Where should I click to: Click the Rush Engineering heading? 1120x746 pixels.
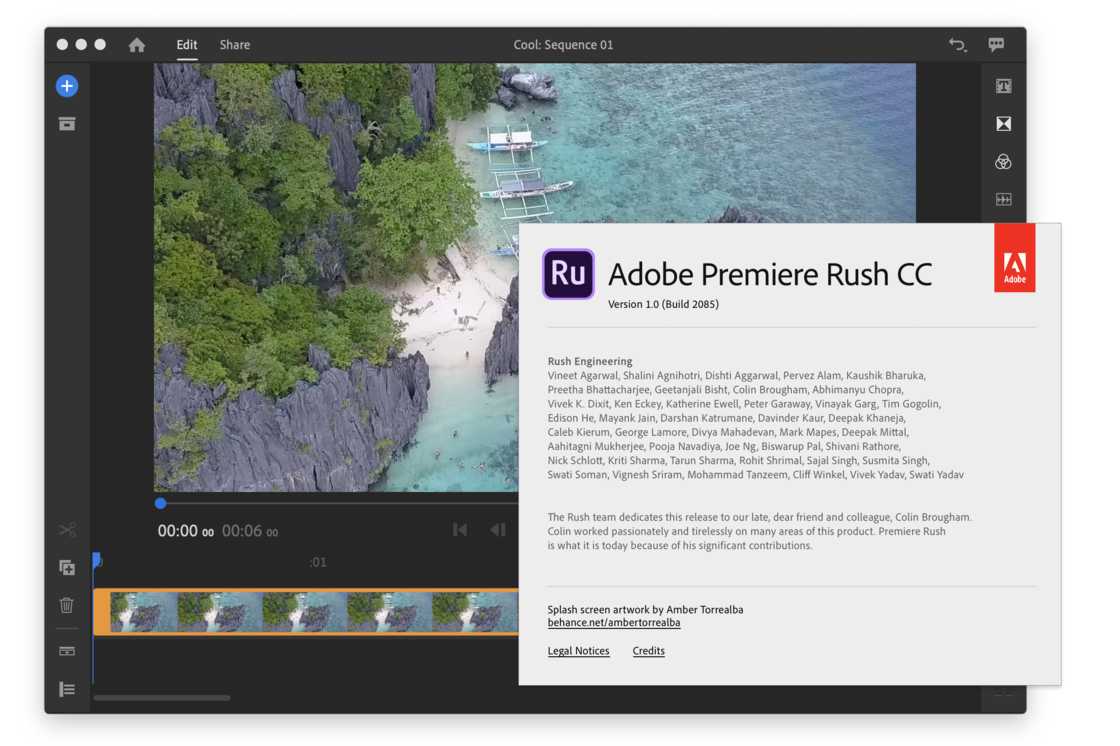pyautogui.click(x=590, y=362)
